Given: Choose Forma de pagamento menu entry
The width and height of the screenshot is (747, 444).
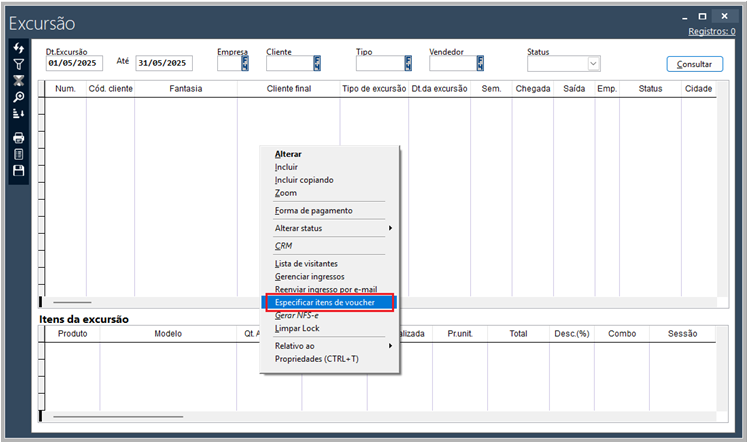Looking at the screenshot, I should [313, 211].
